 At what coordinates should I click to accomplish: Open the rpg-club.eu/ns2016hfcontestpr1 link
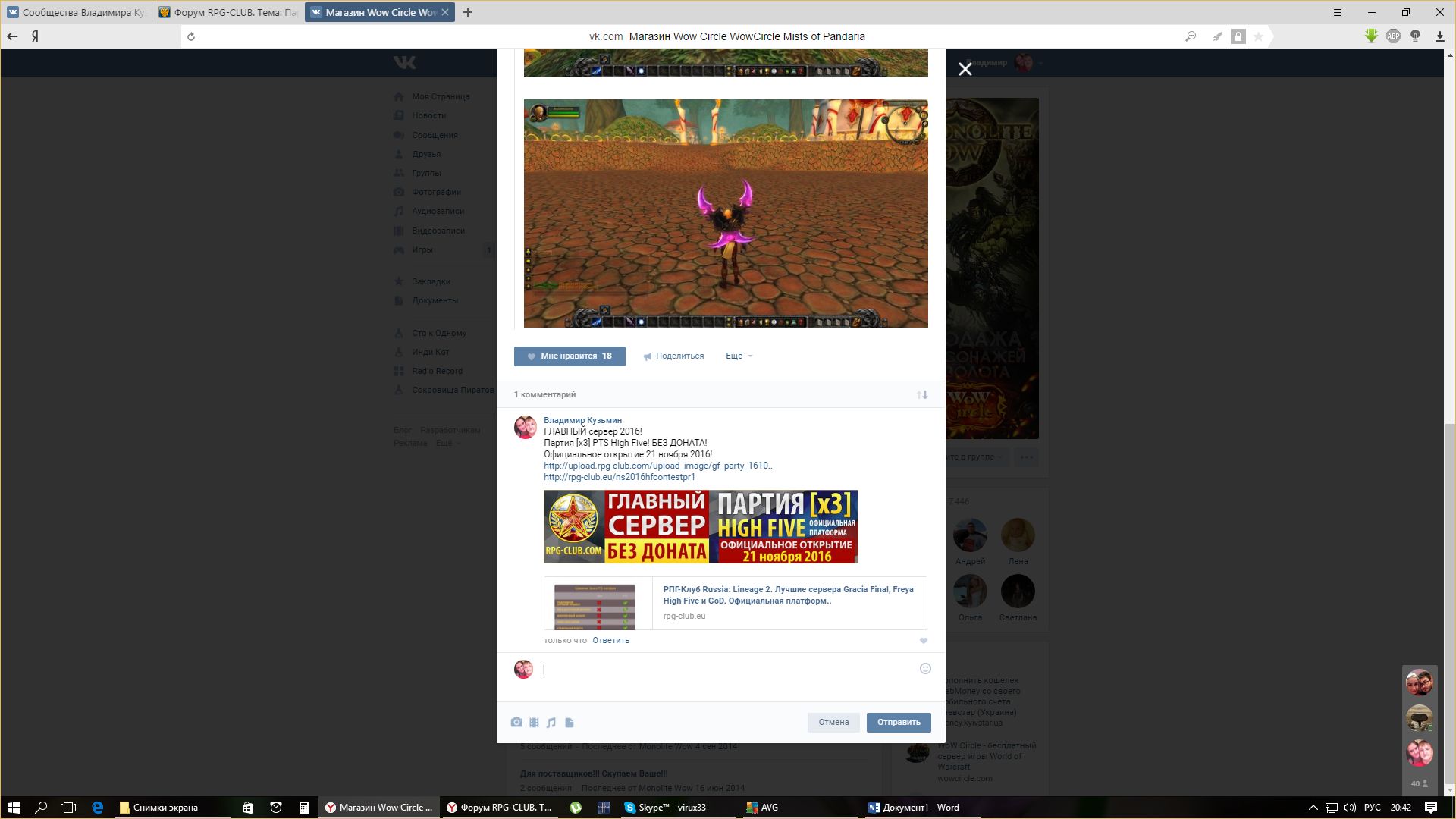pos(619,477)
